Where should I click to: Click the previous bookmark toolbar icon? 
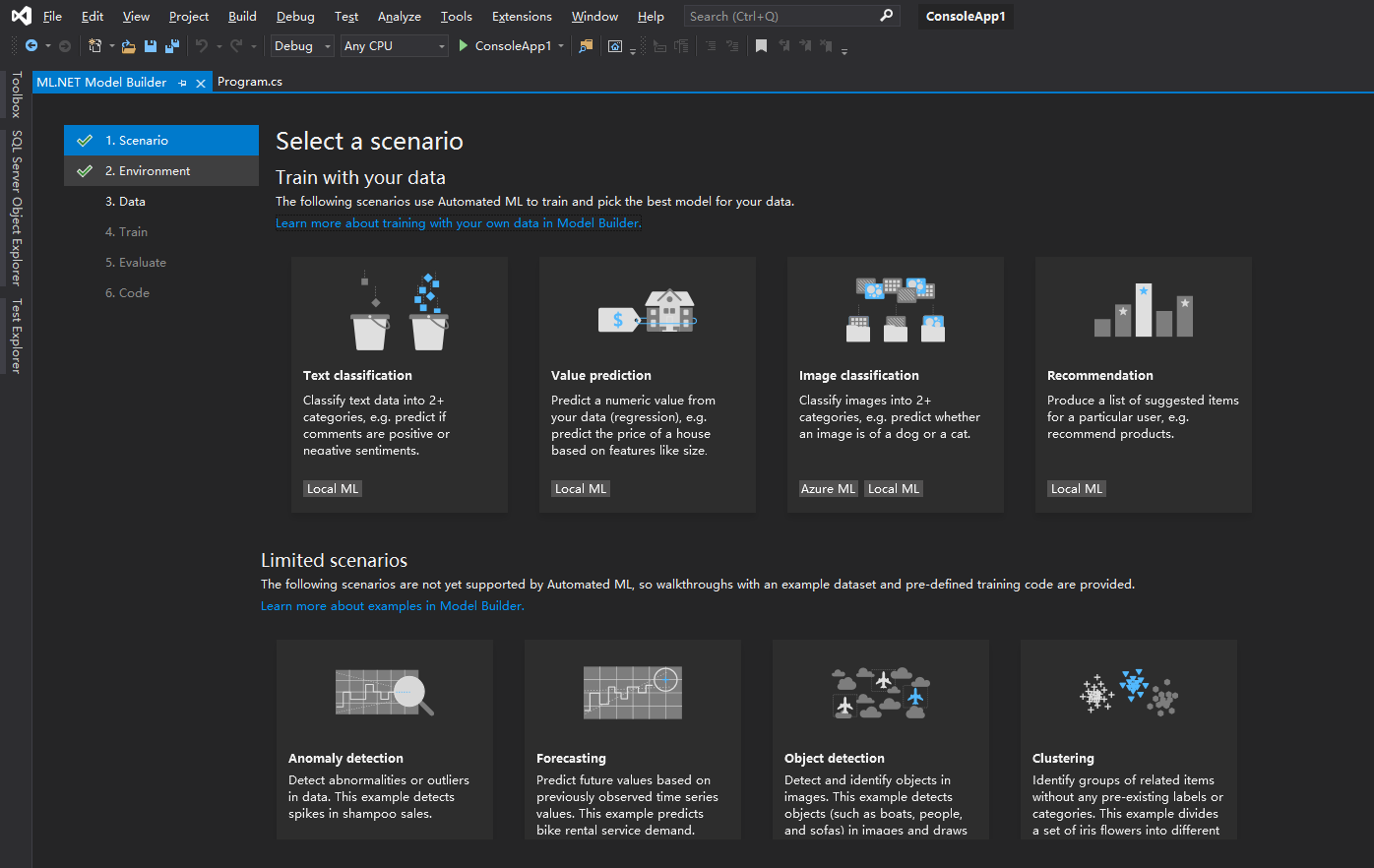[x=783, y=45]
